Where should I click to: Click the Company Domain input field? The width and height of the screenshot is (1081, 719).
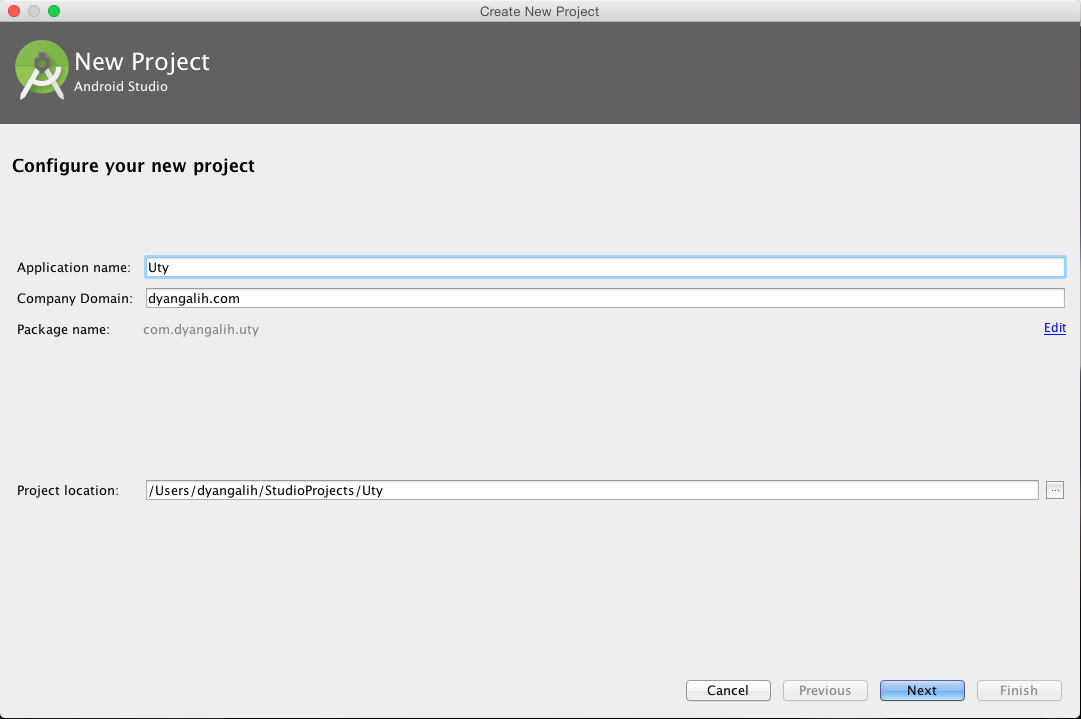[605, 298]
